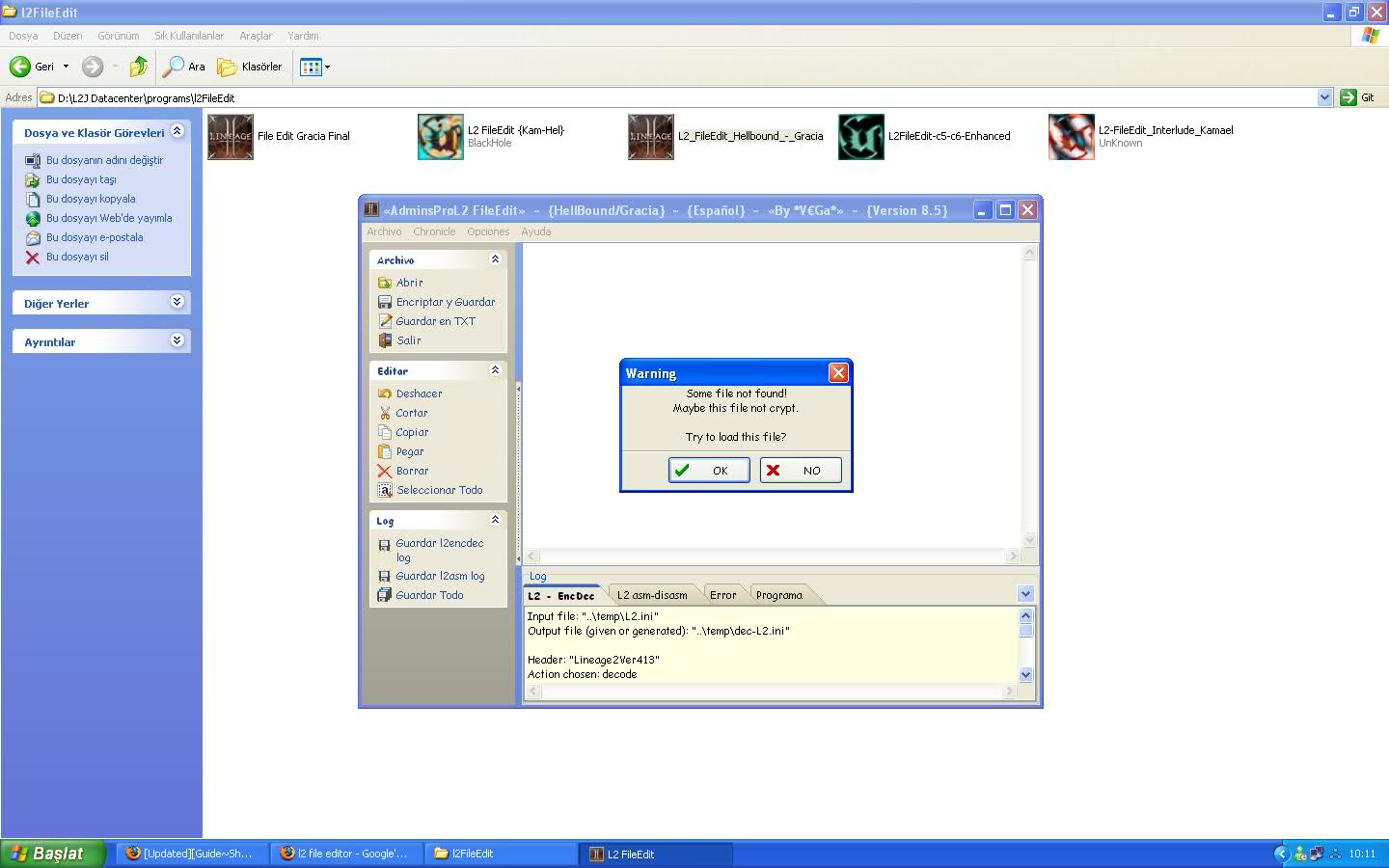The height and width of the screenshot is (868, 1389).
Task: Open the Archivo menu in FileEdit
Action: 384,231
